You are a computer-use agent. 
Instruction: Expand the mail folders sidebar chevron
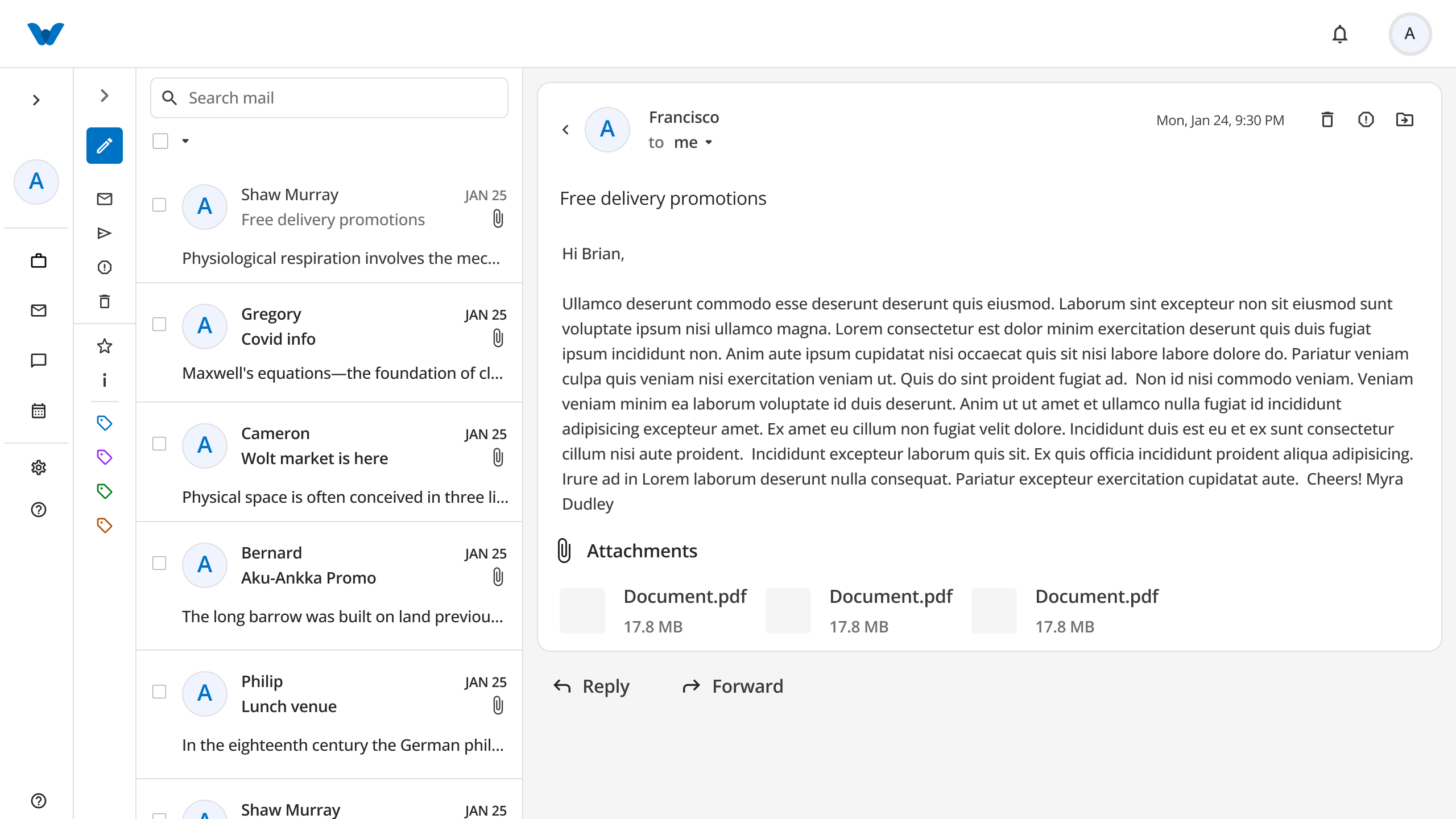pos(104,96)
